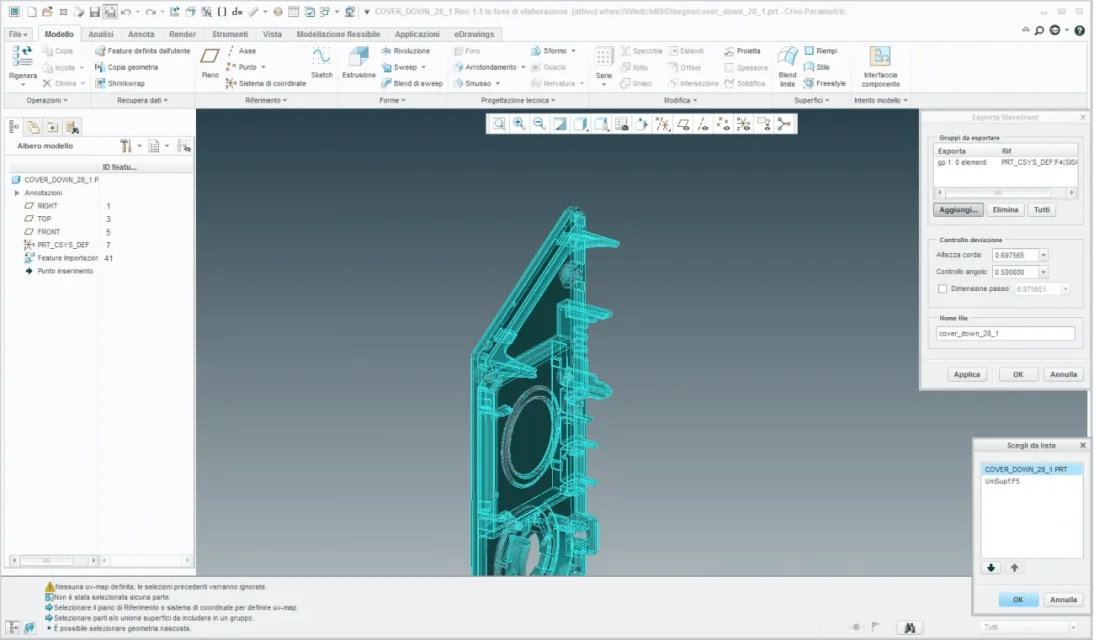This screenshot has height=640, width=1094.
Task: Start the Estrusione extrude tool
Action: click(x=359, y=61)
